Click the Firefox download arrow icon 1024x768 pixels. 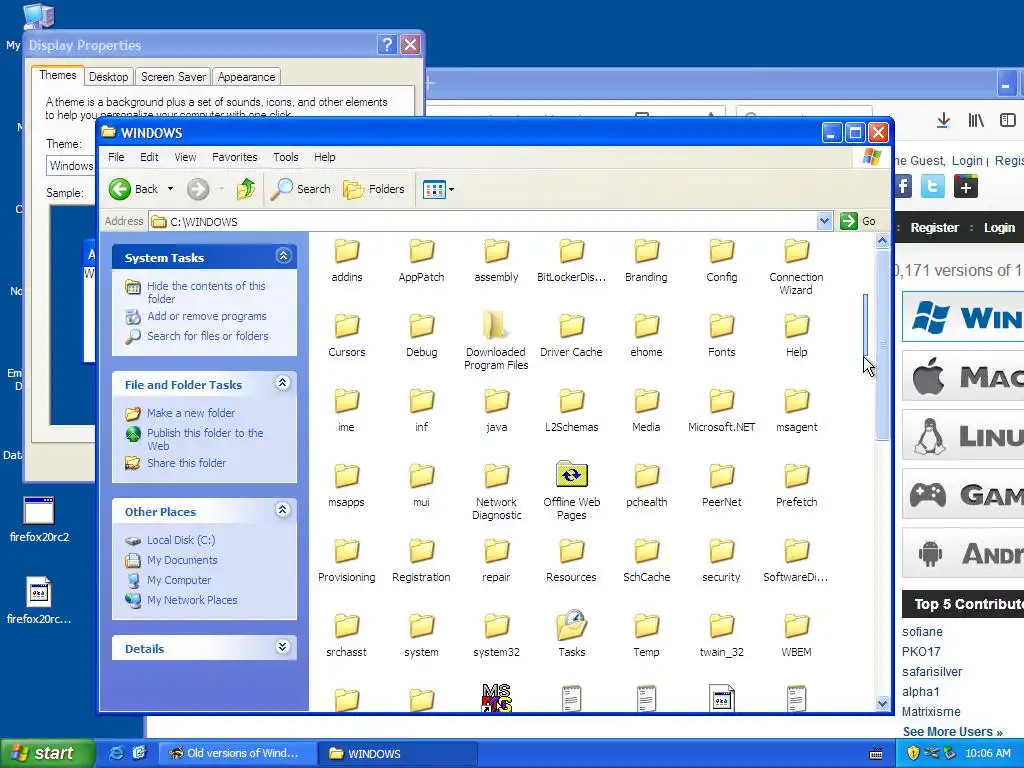943,120
